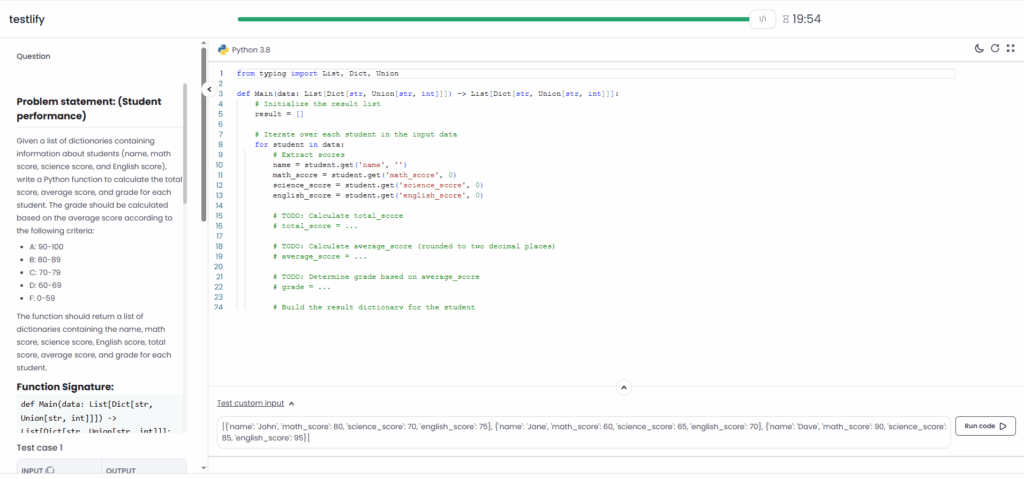Open the Question tab

point(33,56)
